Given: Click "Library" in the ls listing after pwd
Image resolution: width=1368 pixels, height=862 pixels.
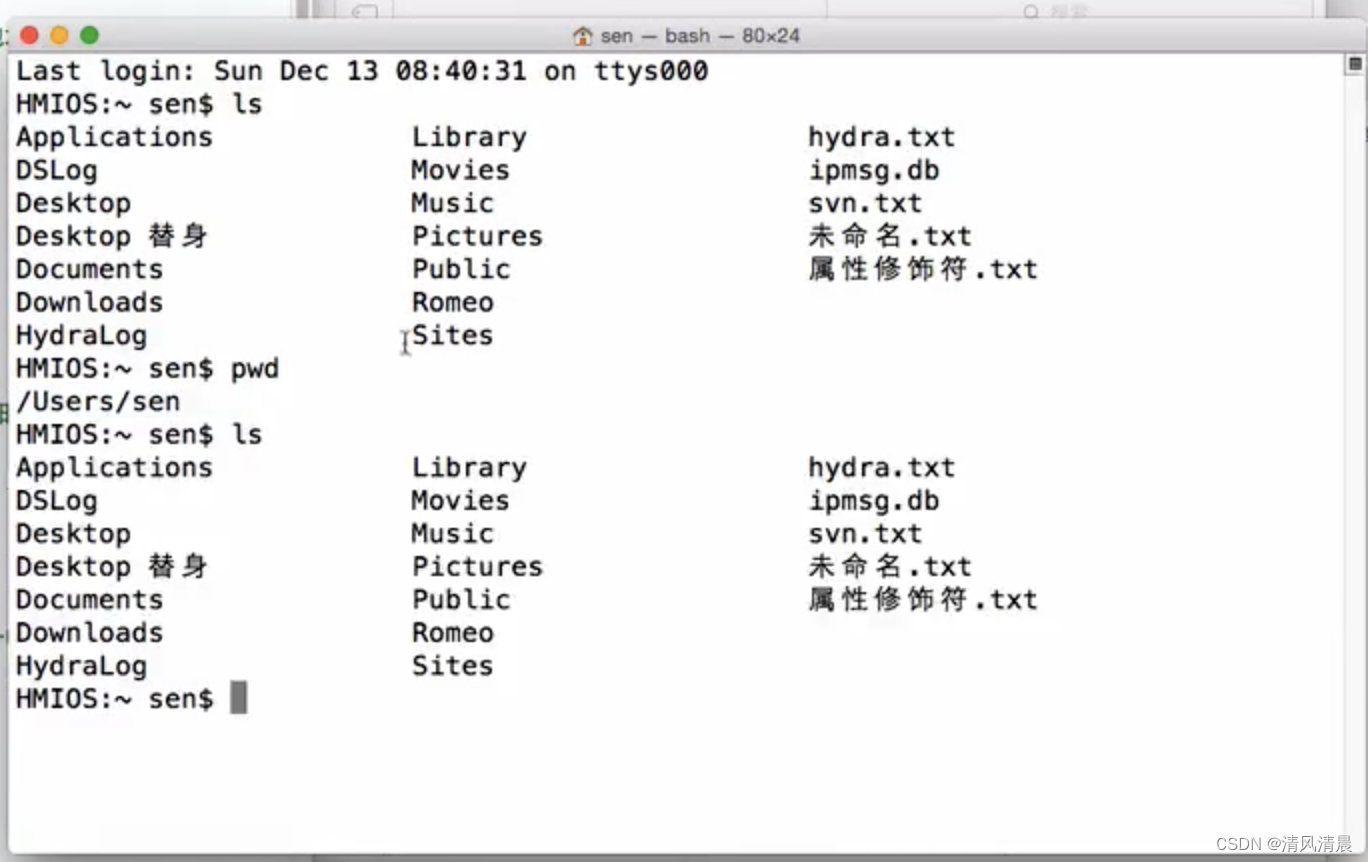Looking at the screenshot, I should [469, 468].
